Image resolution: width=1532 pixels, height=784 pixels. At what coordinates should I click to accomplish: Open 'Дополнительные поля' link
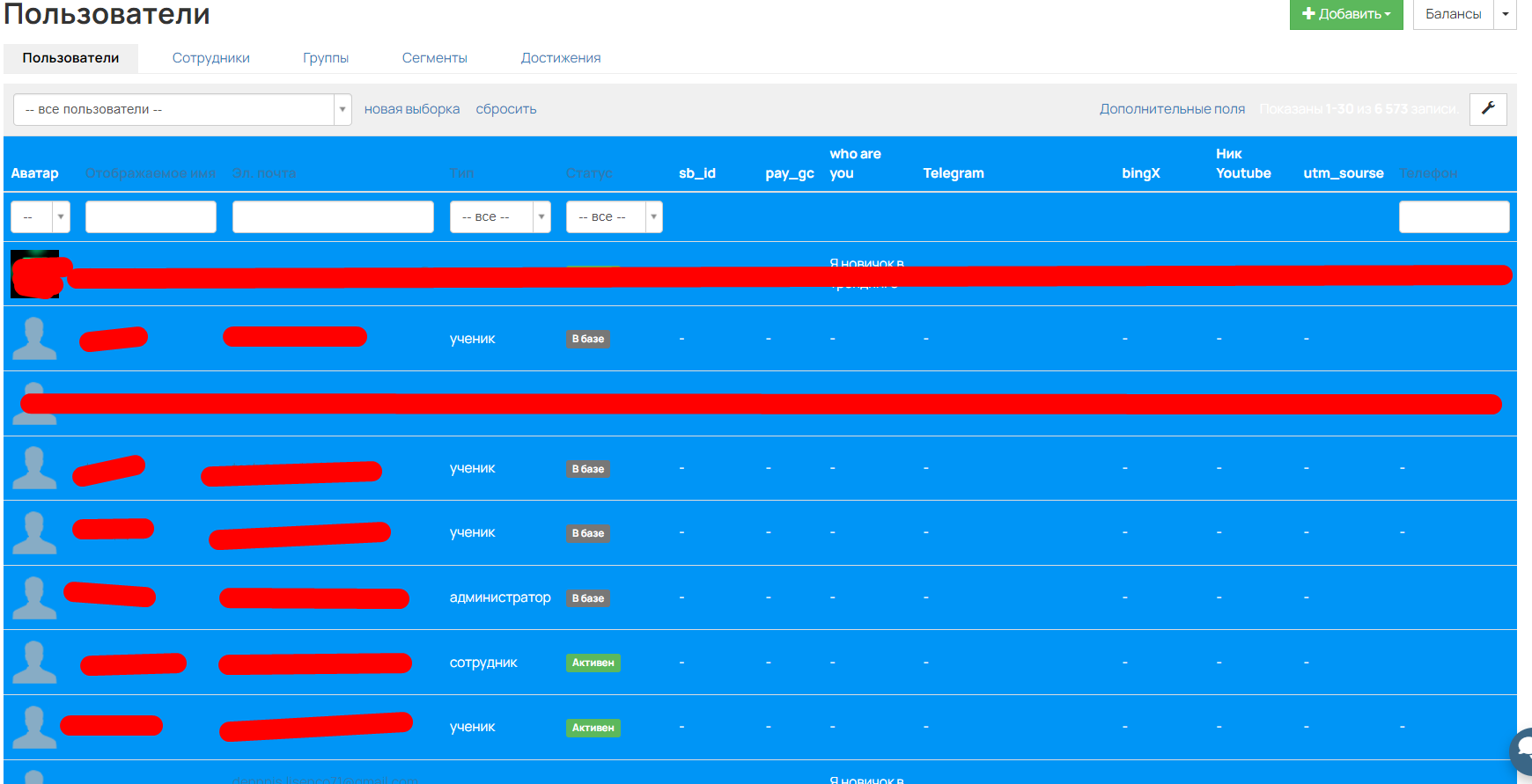pos(1171,109)
